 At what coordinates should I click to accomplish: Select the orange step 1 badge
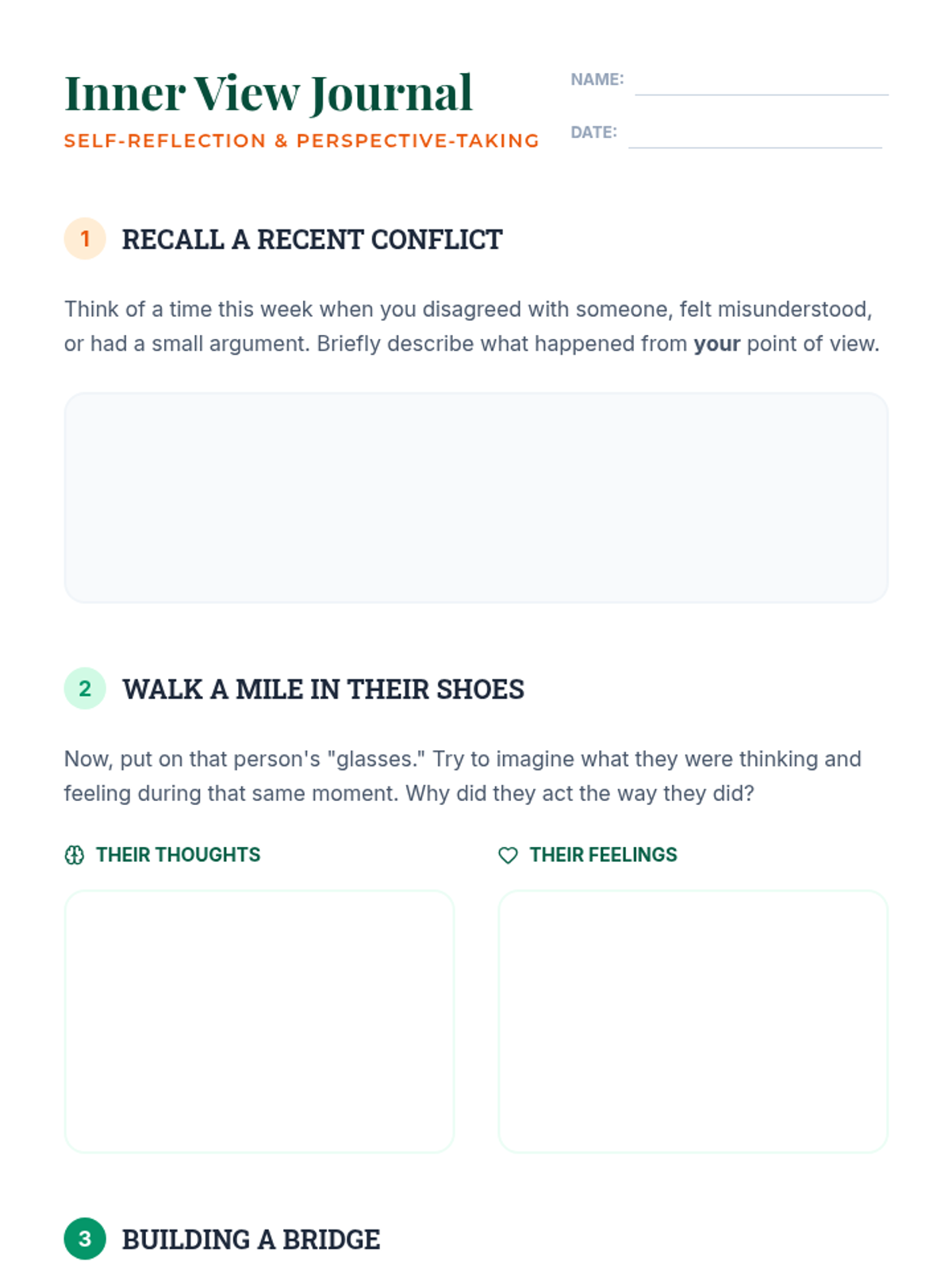[85, 238]
